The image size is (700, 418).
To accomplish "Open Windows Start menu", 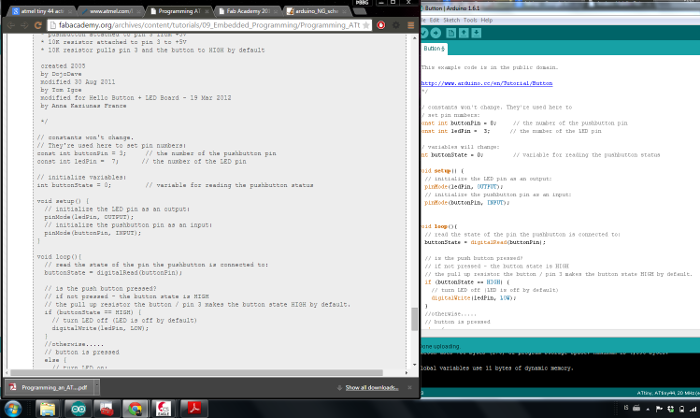I will click(12, 409).
